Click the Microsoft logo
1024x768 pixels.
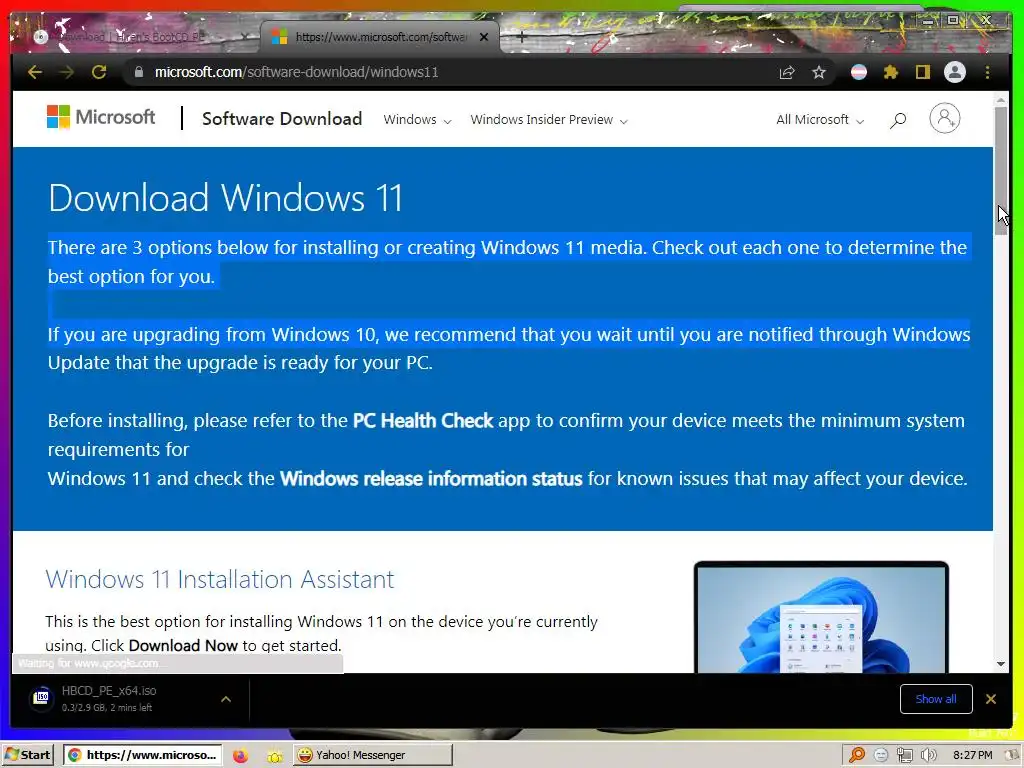(101, 118)
